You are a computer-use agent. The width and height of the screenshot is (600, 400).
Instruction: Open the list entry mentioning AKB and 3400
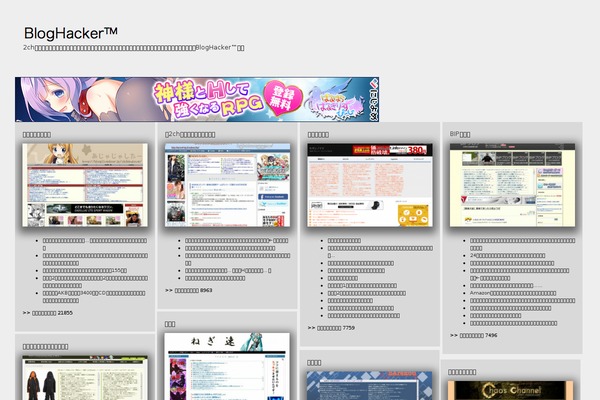point(94,297)
